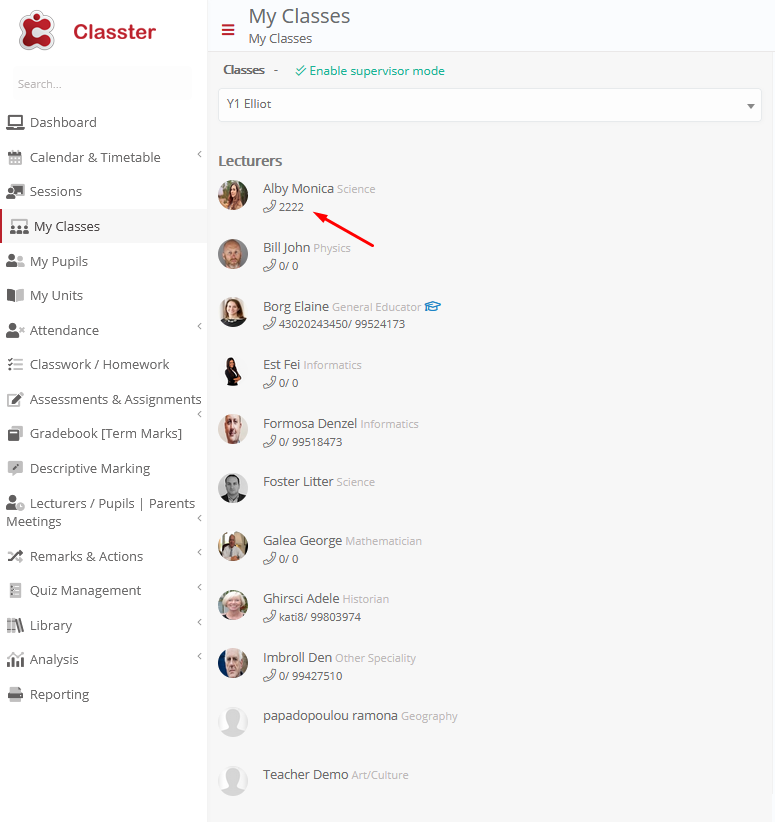Click the My Units book icon
This screenshot has width=775, height=822.
(x=15, y=296)
